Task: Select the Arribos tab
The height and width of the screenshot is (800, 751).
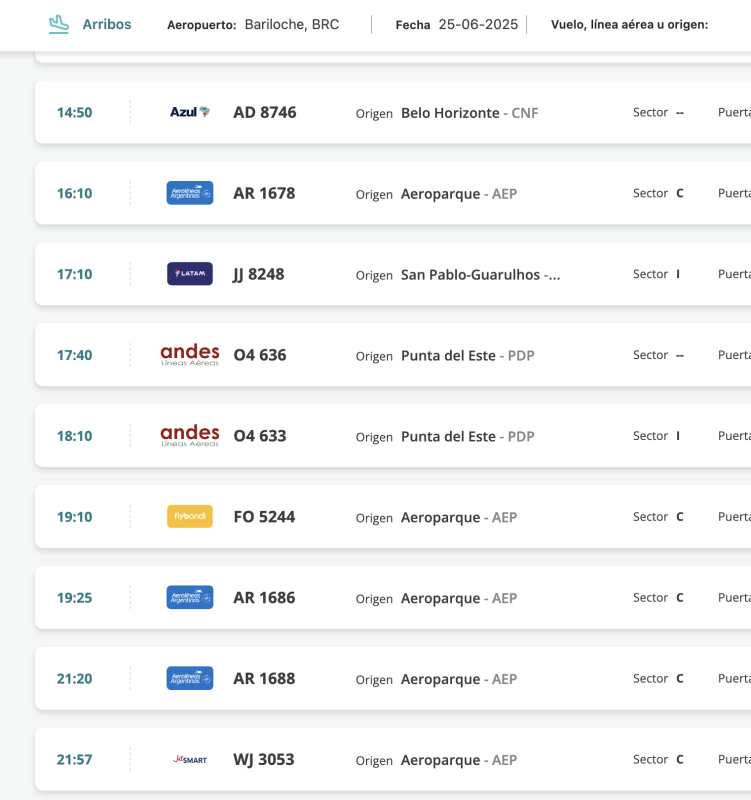Action: (x=106, y=24)
